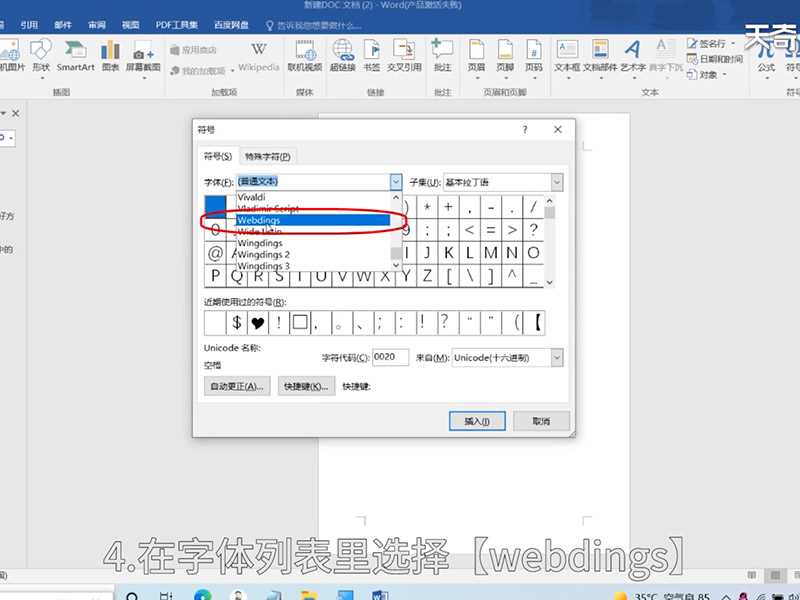Switch to the 特殊字符 tab
Screen dimensions: 800x600
pos(268,156)
